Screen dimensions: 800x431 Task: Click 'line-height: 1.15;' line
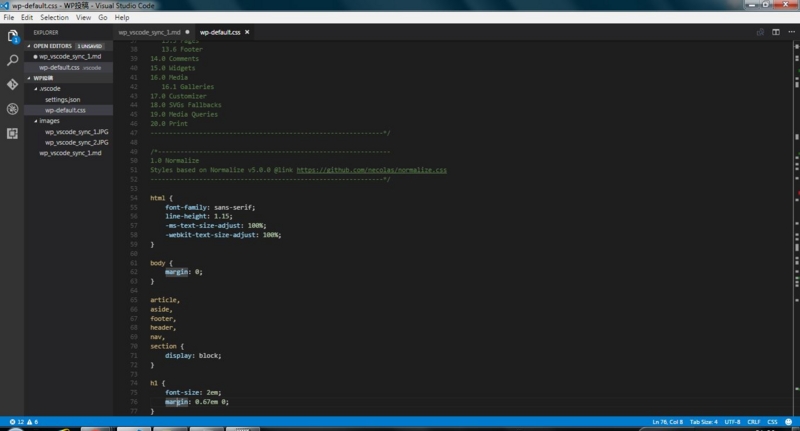(198, 216)
